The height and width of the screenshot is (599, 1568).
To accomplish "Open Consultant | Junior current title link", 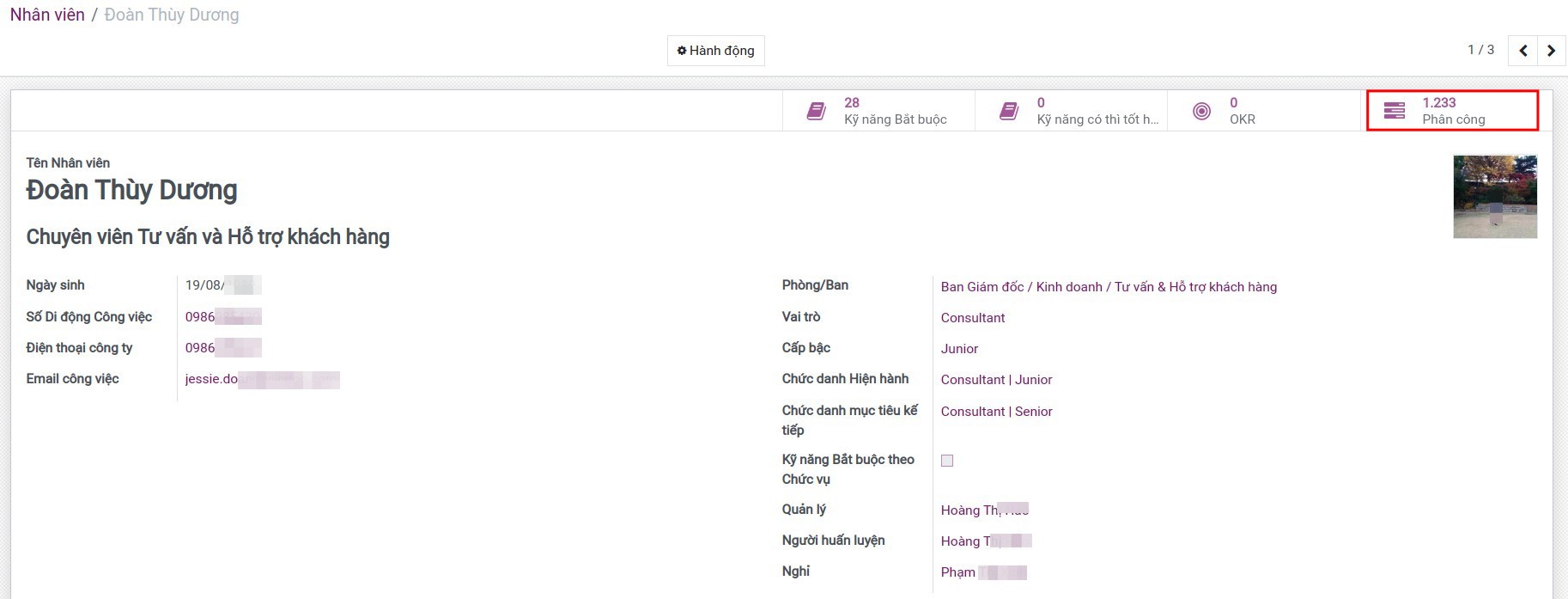I will point(996,380).
